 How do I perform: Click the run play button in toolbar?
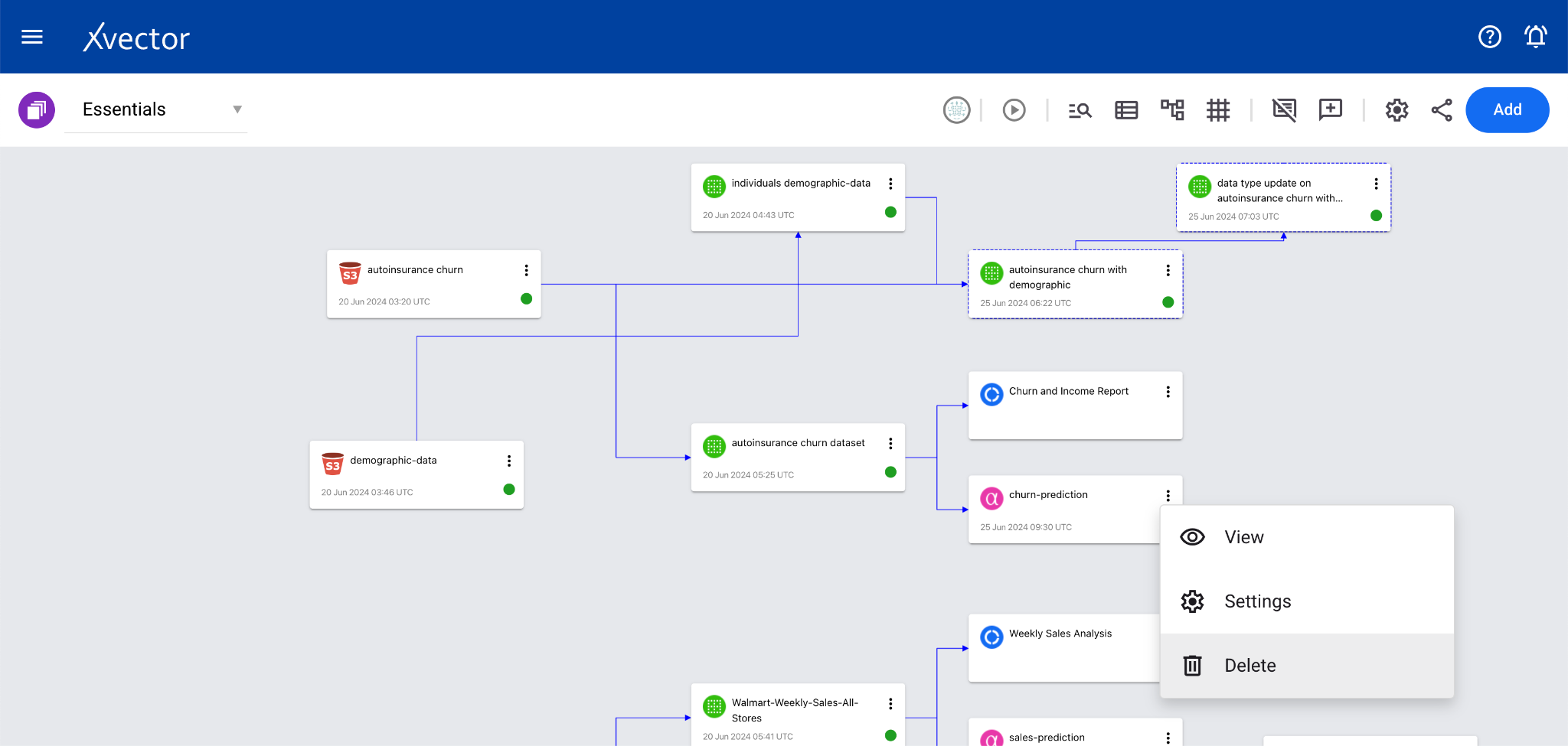click(x=1014, y=110)
